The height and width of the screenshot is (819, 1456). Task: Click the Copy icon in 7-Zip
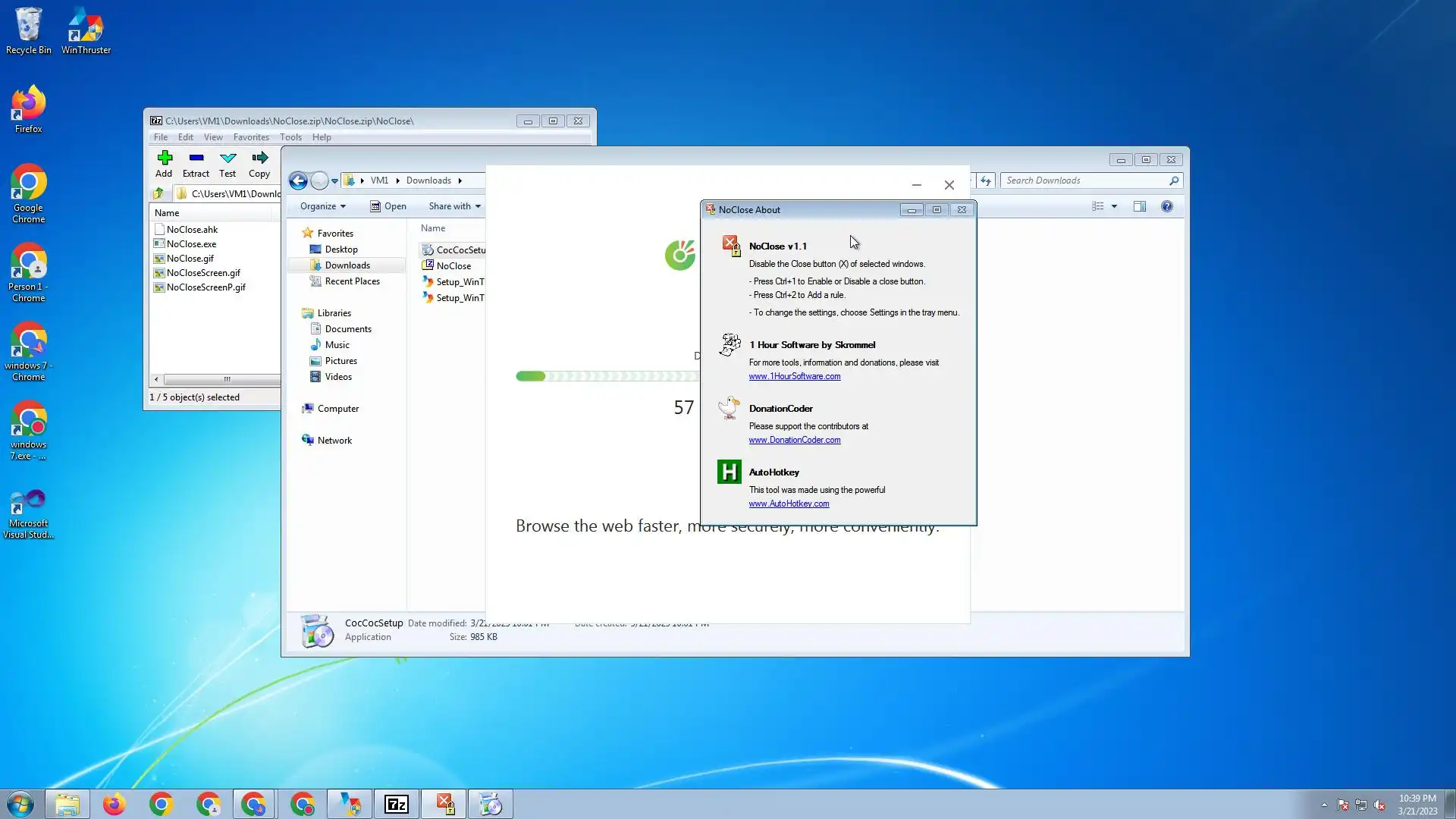pos(259,163)
